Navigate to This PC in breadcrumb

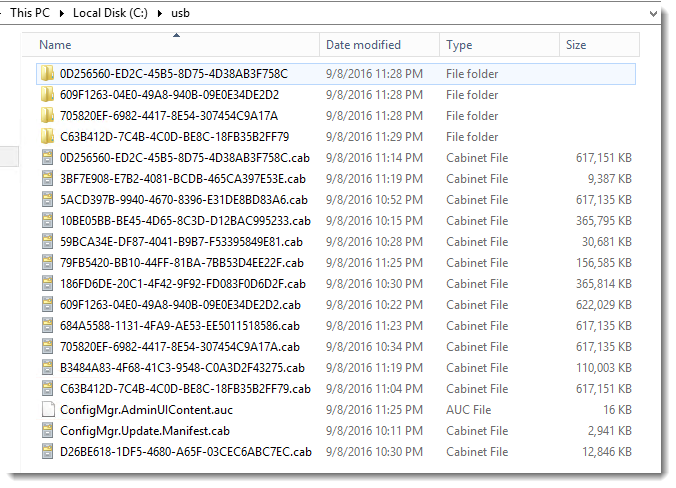(x=32, y=15)
